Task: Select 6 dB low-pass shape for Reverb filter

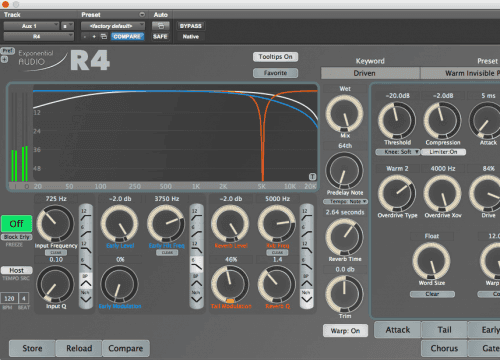Action: point(306,264)
